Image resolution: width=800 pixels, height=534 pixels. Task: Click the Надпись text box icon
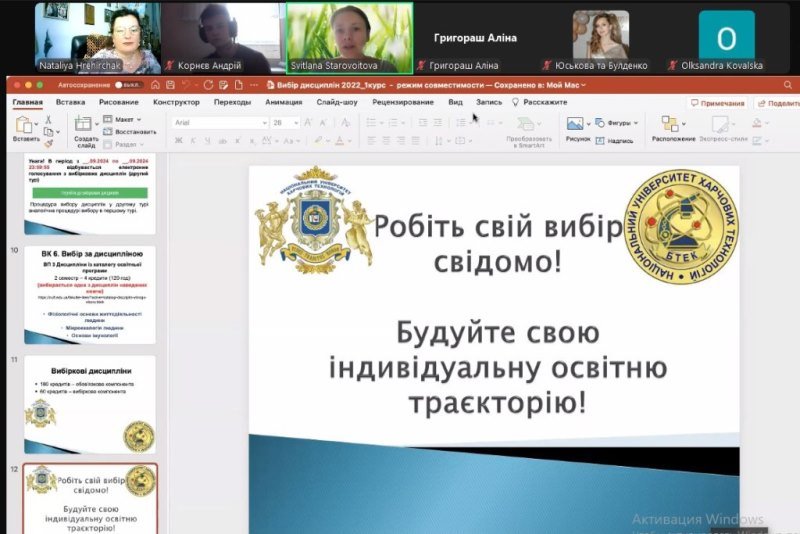(600, 141)
